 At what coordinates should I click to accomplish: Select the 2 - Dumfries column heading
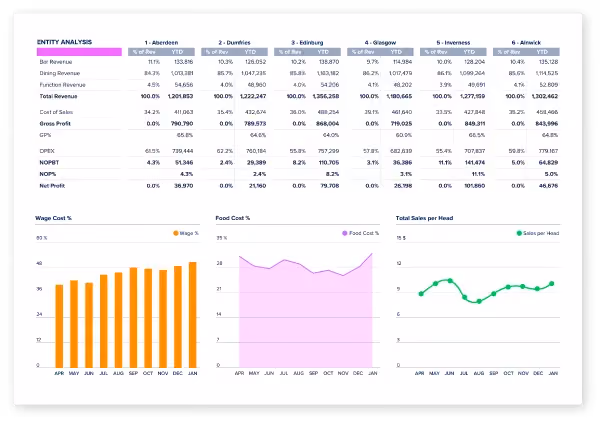[x=234, y=42]
